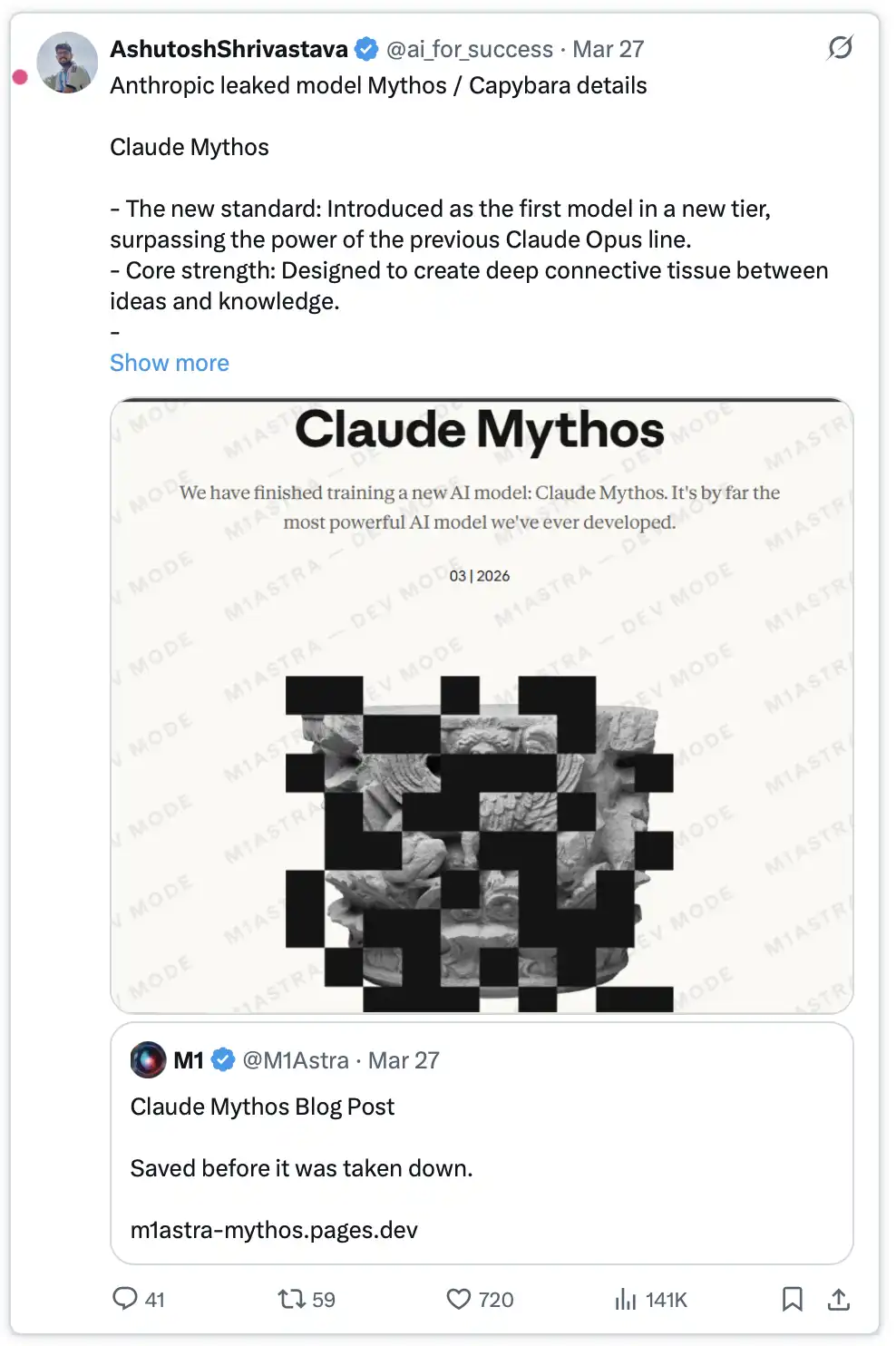
Task: Bookmark this post
Action: 792,1299
